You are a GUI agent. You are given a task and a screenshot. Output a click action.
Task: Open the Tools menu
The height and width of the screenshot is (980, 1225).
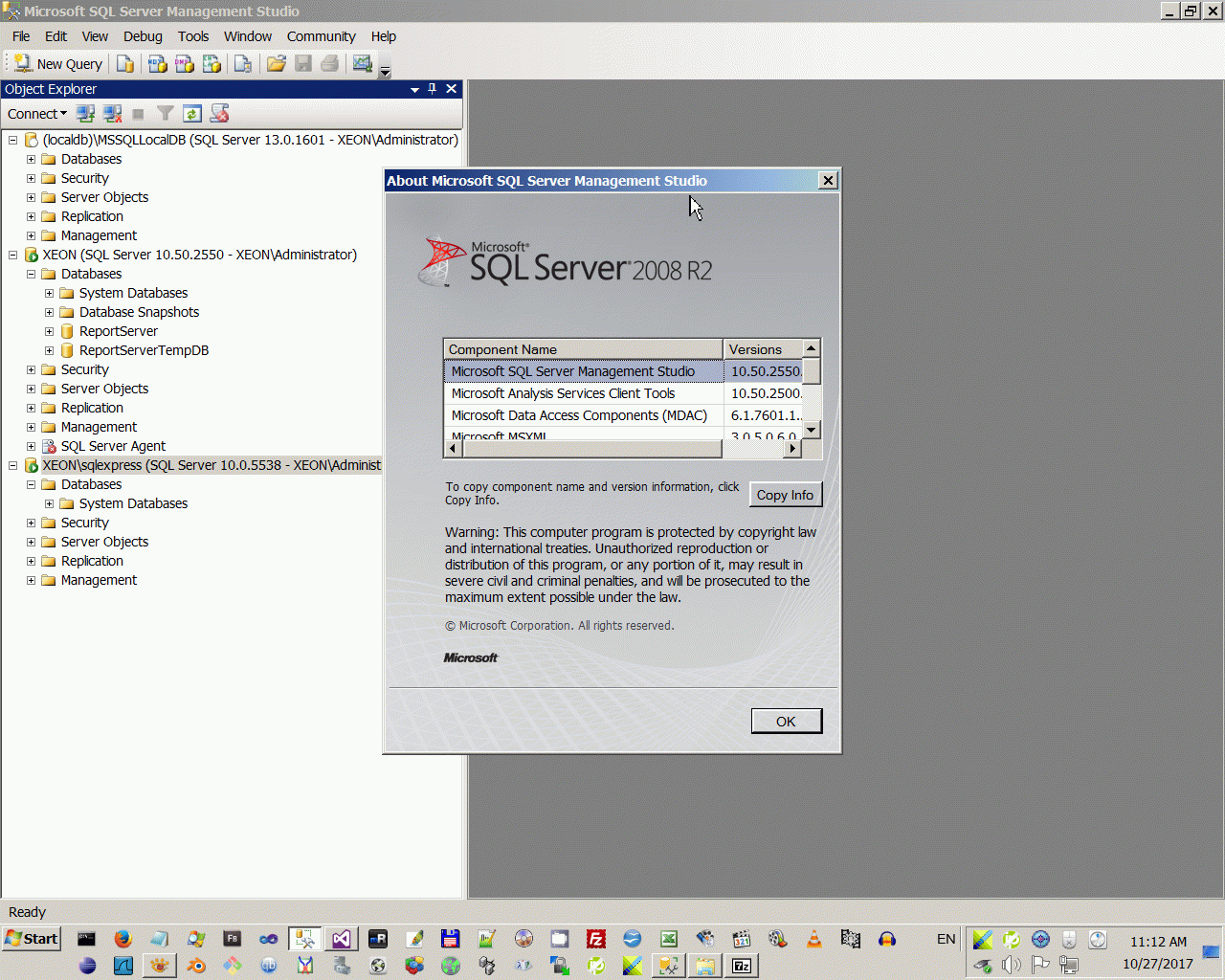pyautogui.click(x=193, y=36)
